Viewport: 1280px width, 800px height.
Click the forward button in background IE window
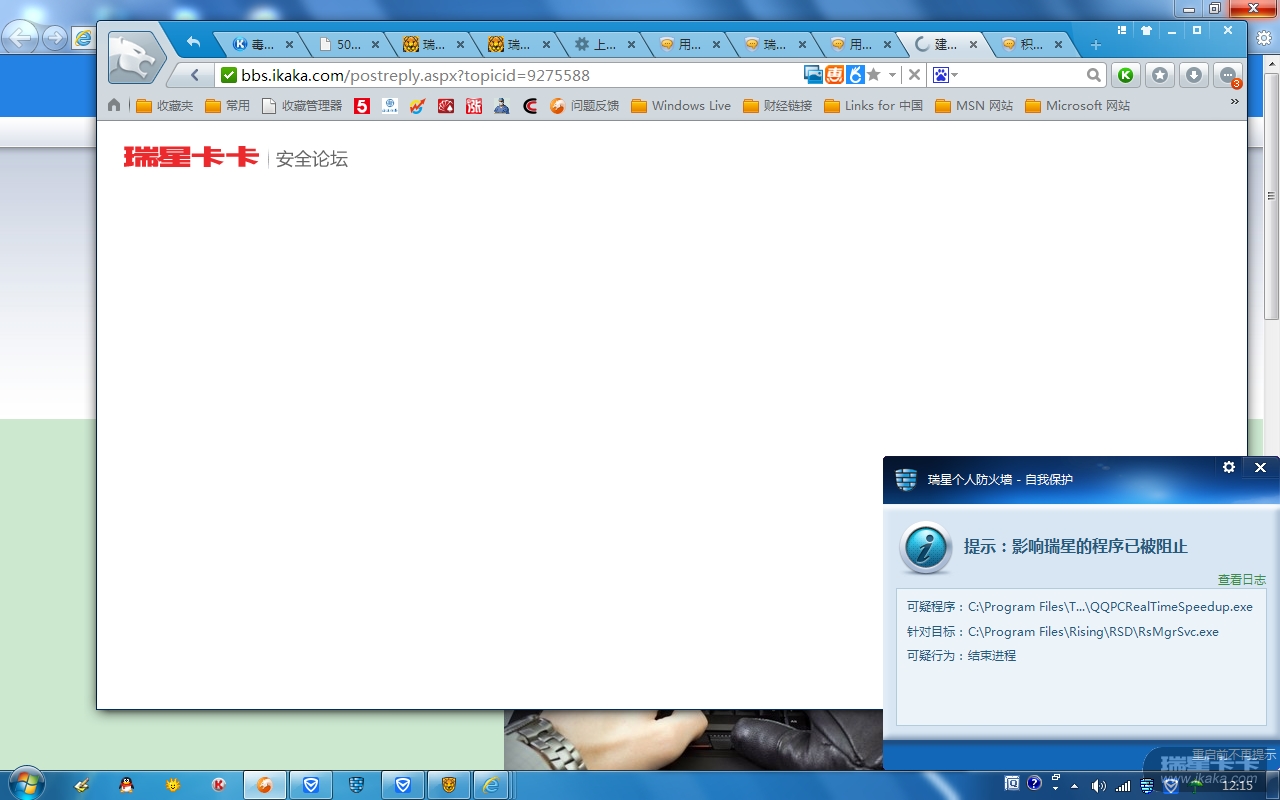click(55, 38)
